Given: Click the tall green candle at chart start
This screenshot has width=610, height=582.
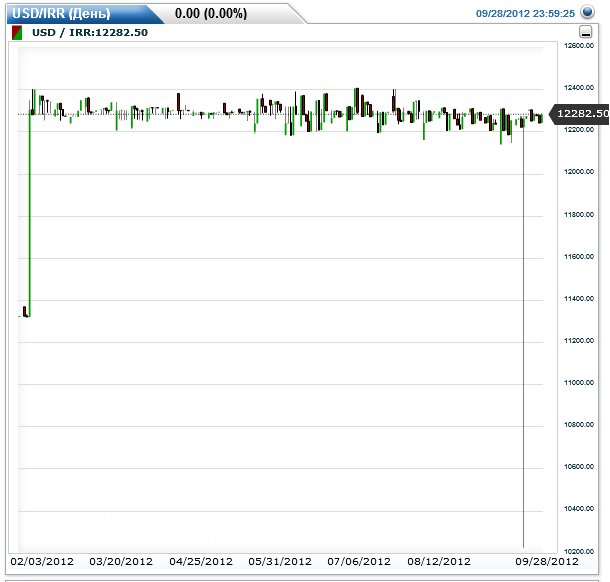Looking at the screenshot, I should 30,214.
